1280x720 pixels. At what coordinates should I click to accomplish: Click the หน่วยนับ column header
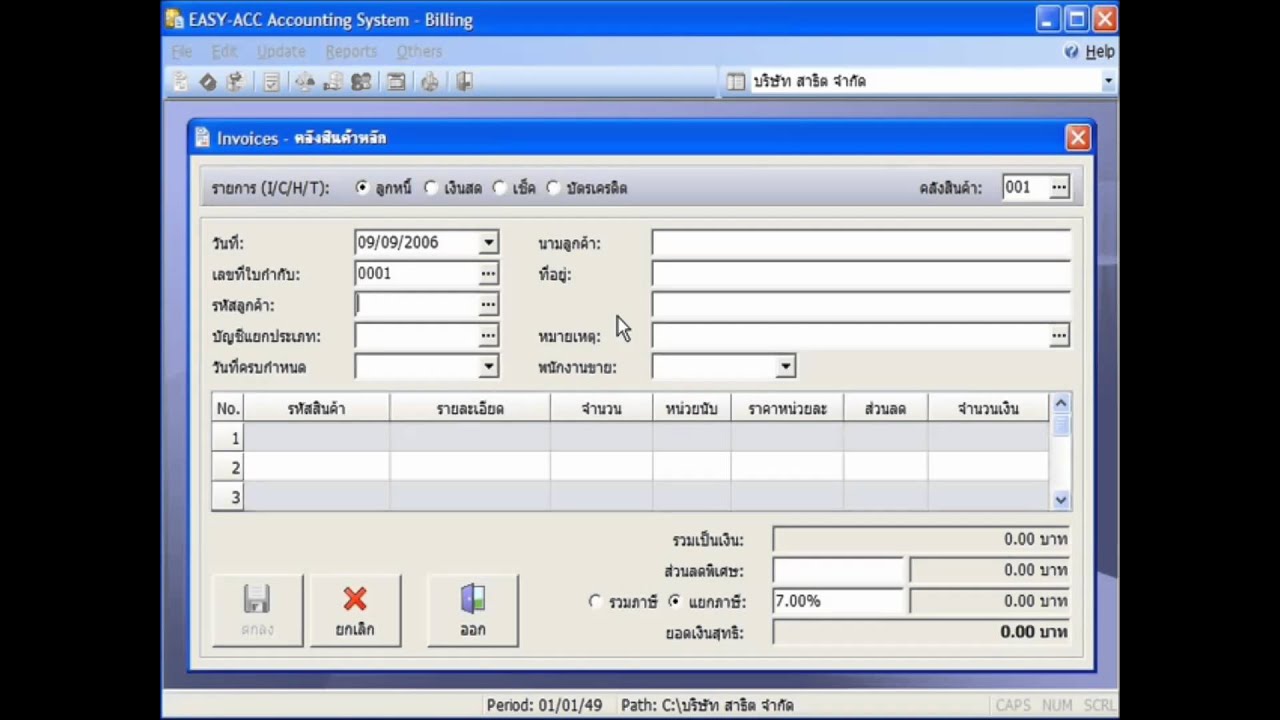pyautogui.click(x=691, y=408)
